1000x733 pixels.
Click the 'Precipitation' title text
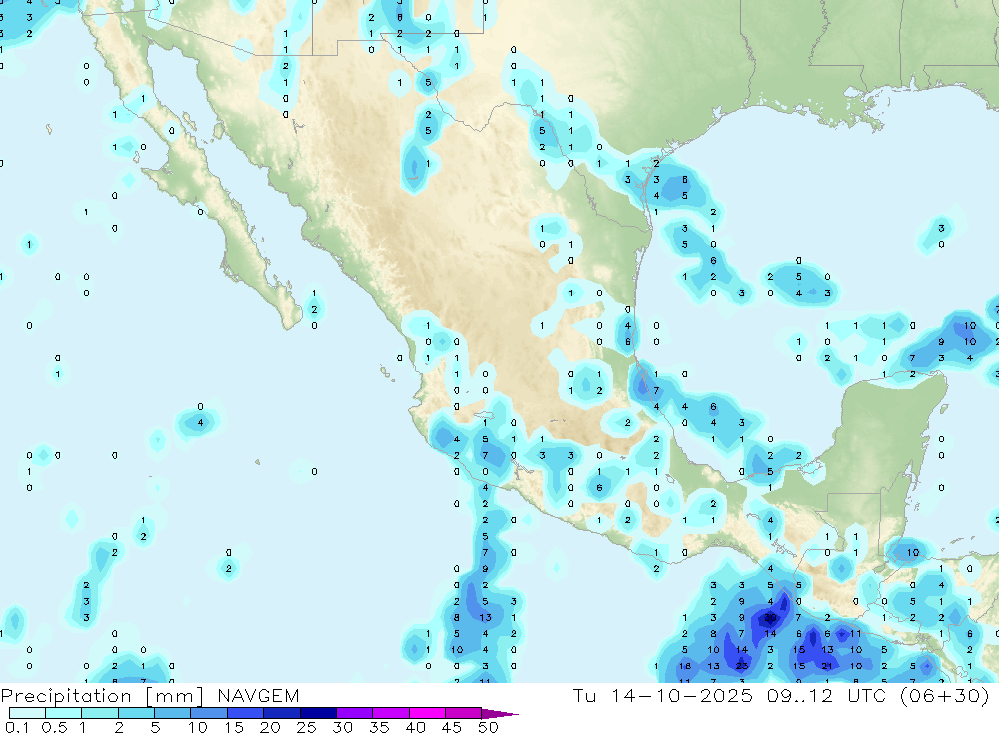pyautogui.click(x=66, y=696)
